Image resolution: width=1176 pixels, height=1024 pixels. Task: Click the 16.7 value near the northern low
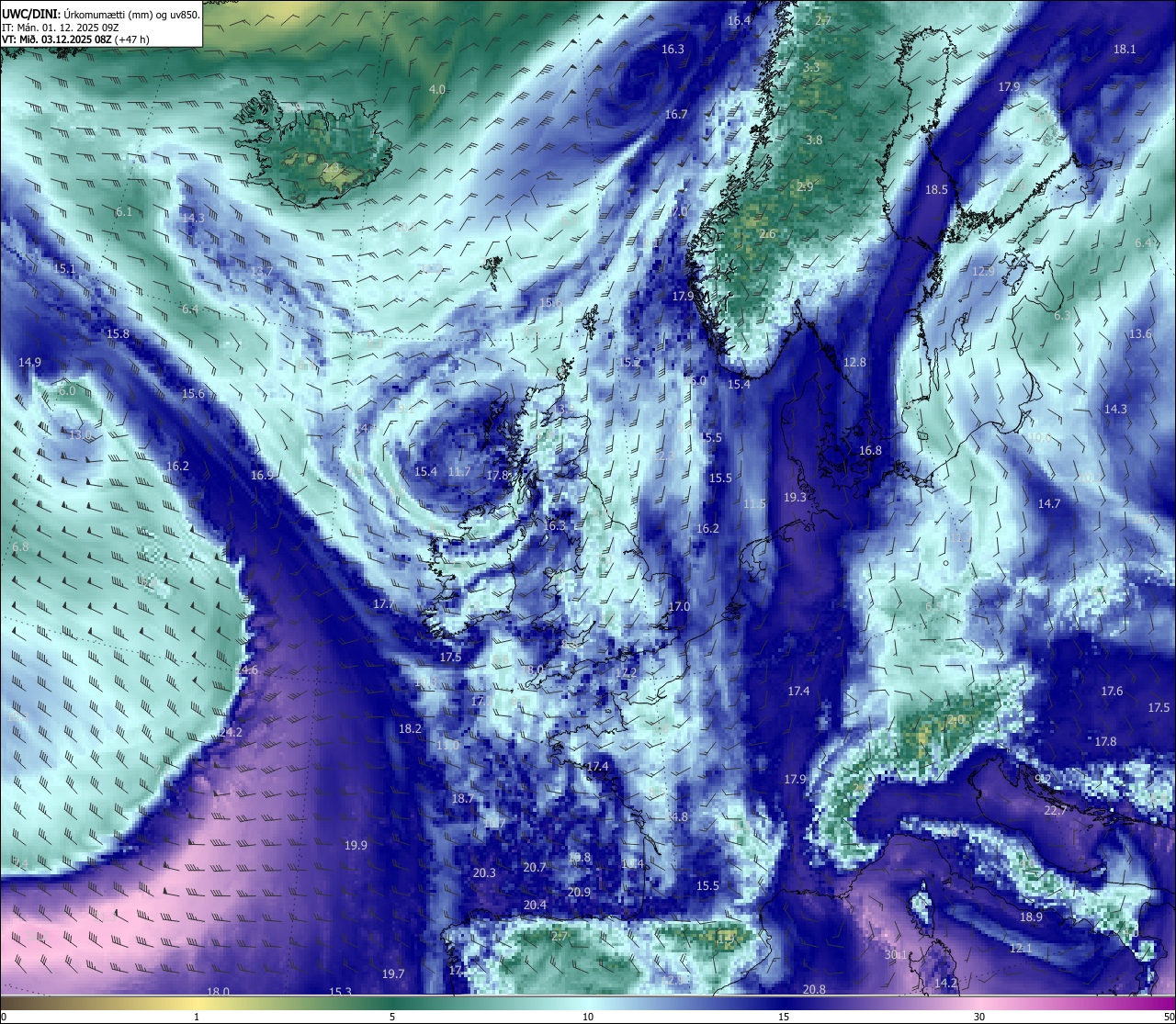[676, 114]
